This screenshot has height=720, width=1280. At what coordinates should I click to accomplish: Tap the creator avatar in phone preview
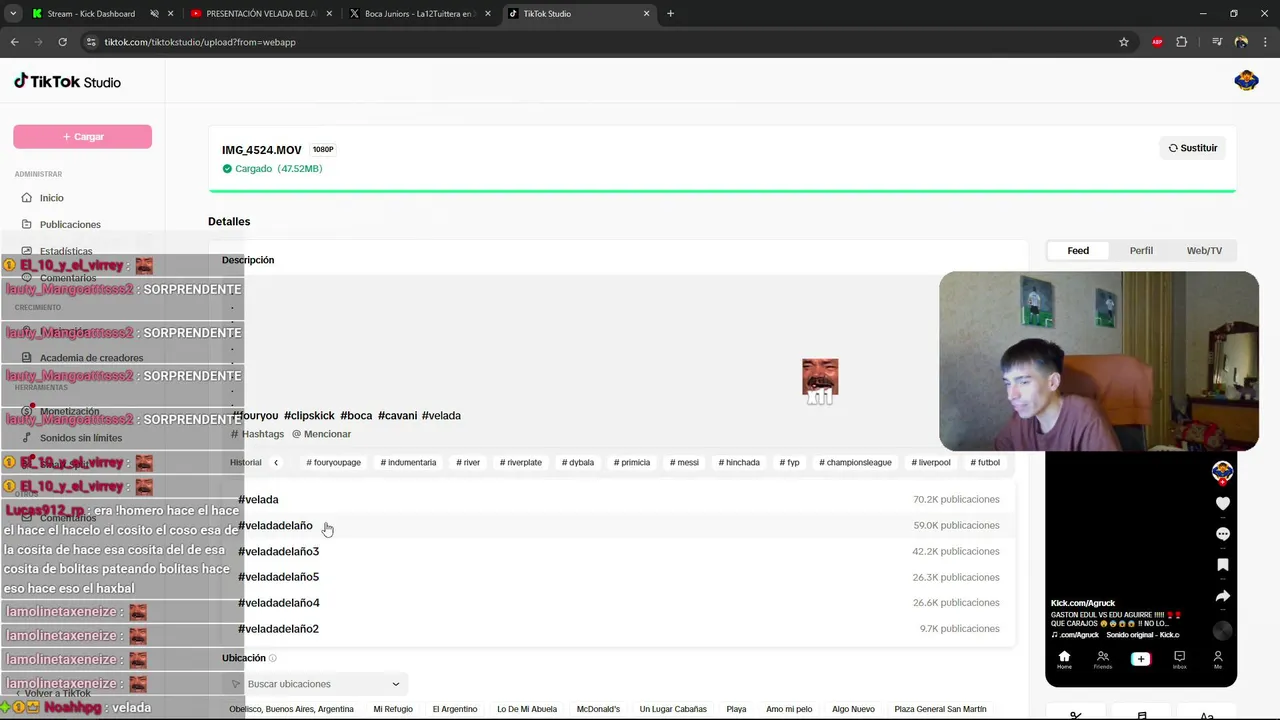point(1222,471)
